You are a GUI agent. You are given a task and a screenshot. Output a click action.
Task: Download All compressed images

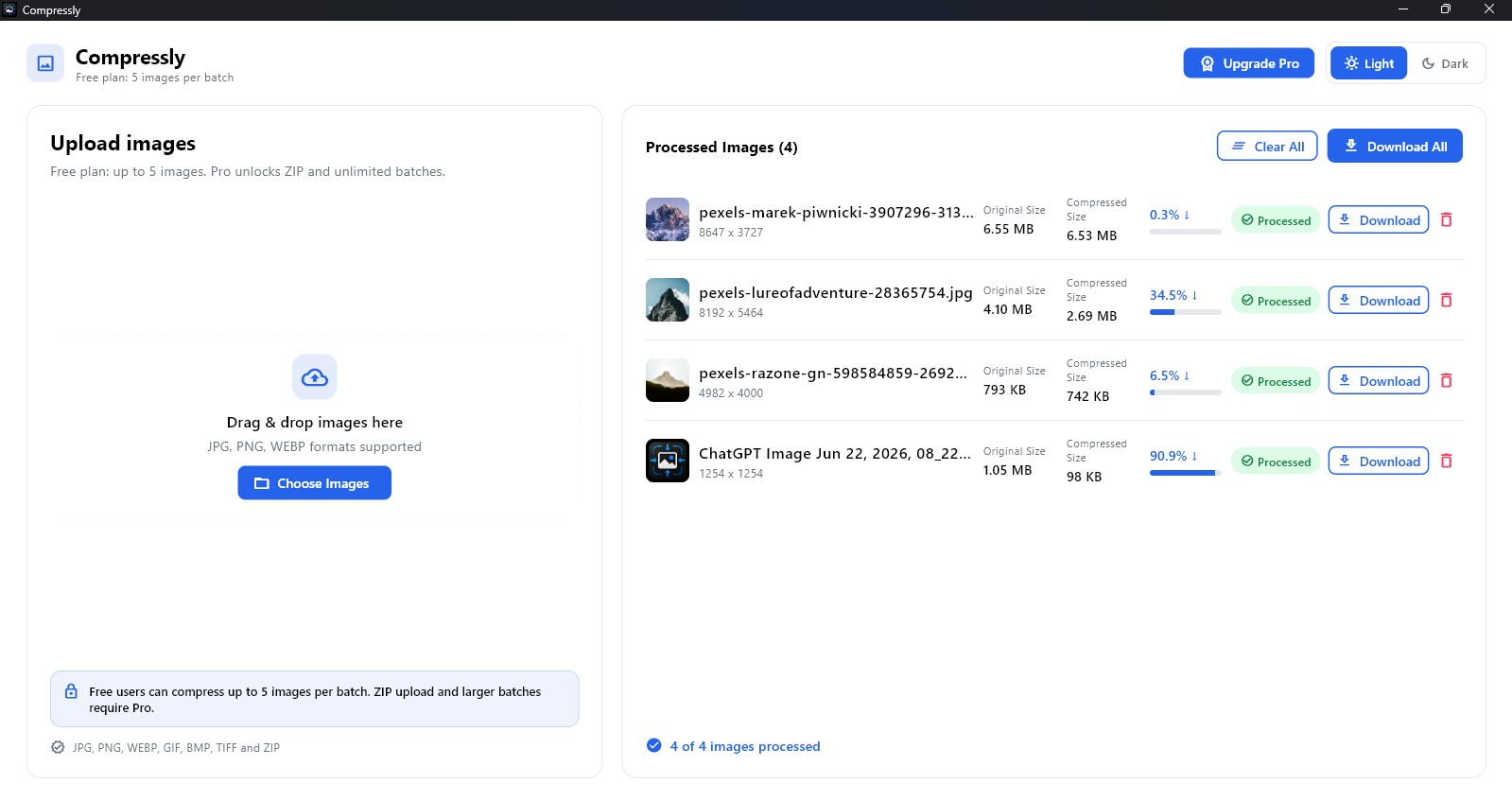click(x=1395, y=146)
